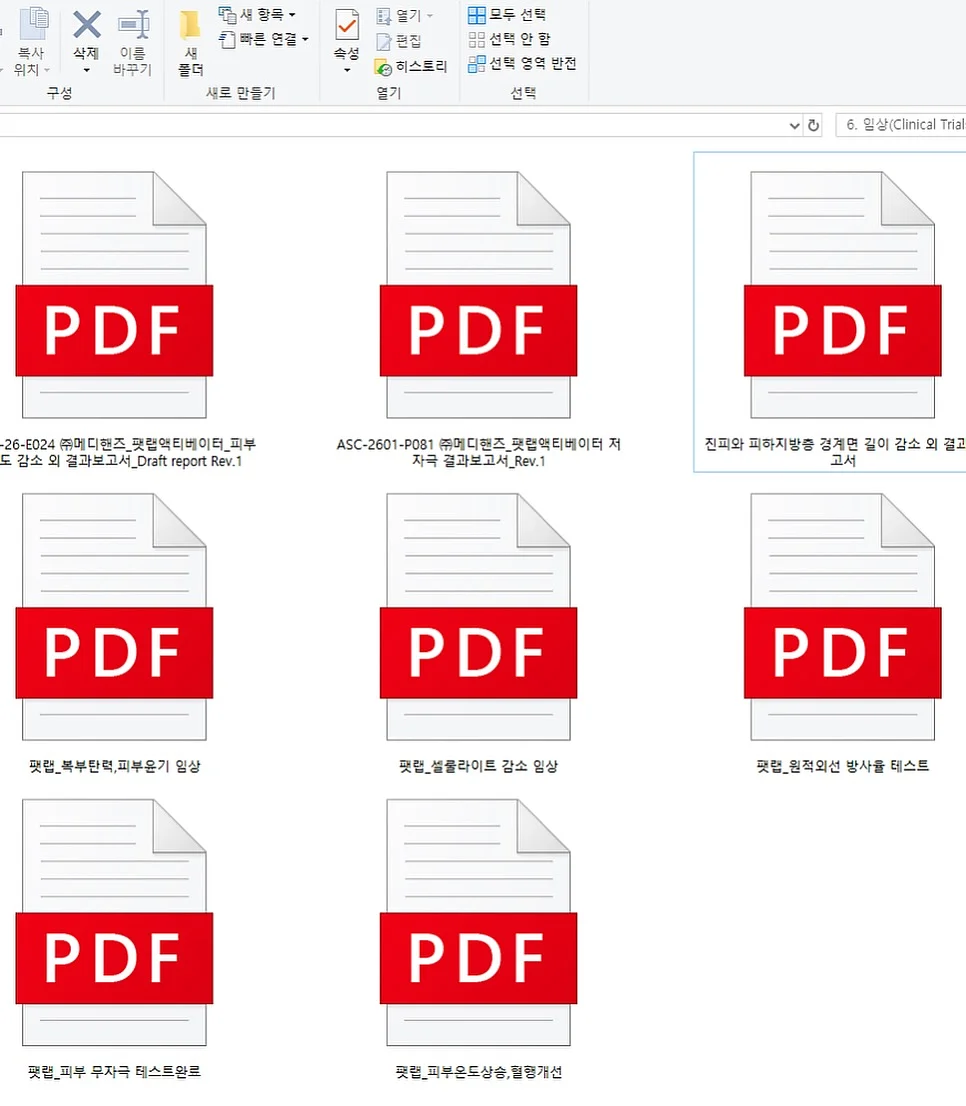Select the PDF 팻랩_원적외선 방사율 테스트
966x1106 pixels.
point(842,633)
